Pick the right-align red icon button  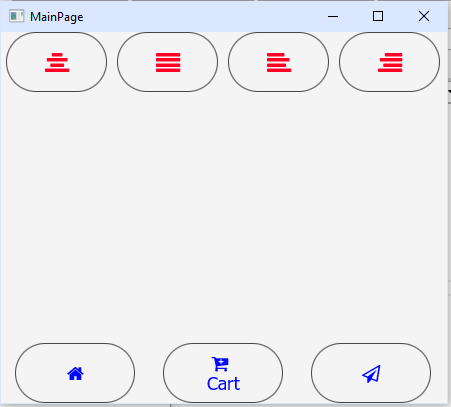[390, 62]
